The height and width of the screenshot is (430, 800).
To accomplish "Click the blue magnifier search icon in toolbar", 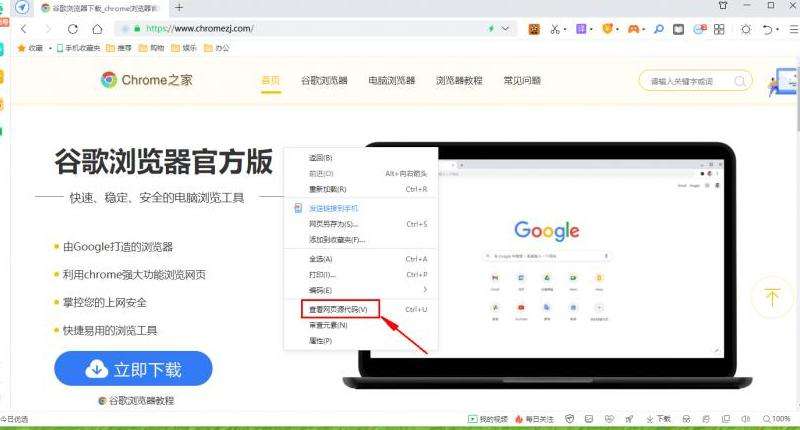I will point(659,29).
